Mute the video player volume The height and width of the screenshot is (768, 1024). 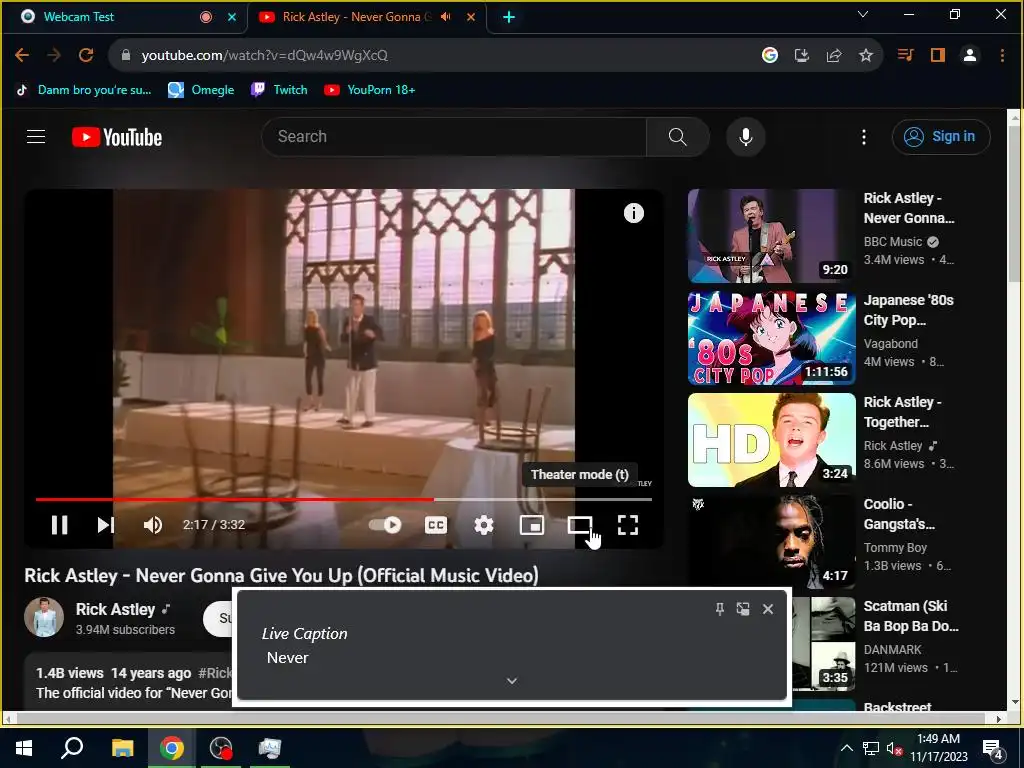[x=153, y=525]
